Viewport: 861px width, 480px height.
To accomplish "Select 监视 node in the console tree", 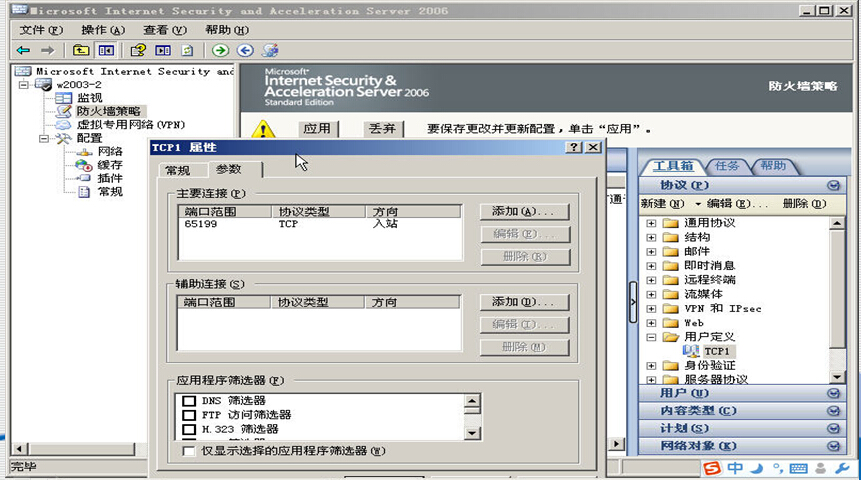I will 89,98.
